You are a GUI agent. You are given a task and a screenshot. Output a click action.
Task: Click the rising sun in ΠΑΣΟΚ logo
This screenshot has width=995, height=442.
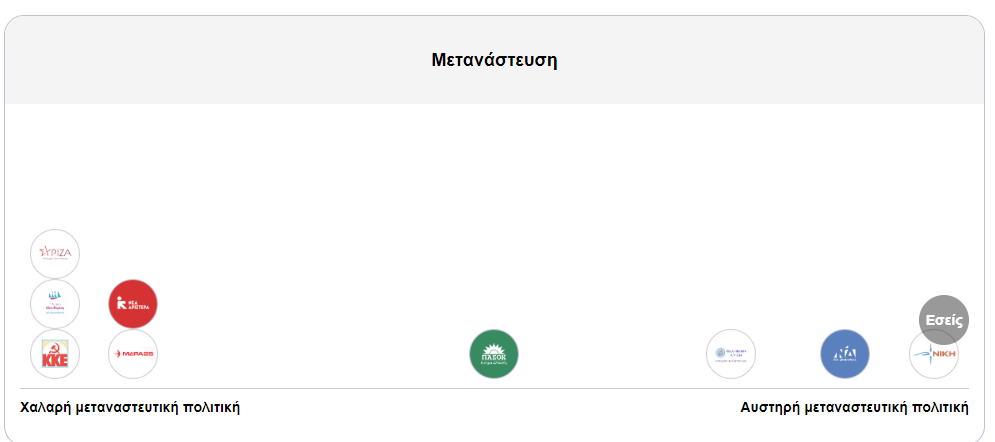494,348
